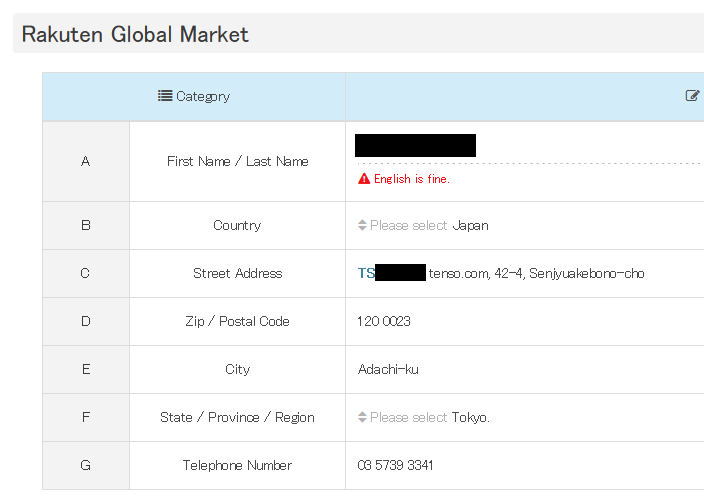Click the blacked-out name field

click(x=415, y=146)
